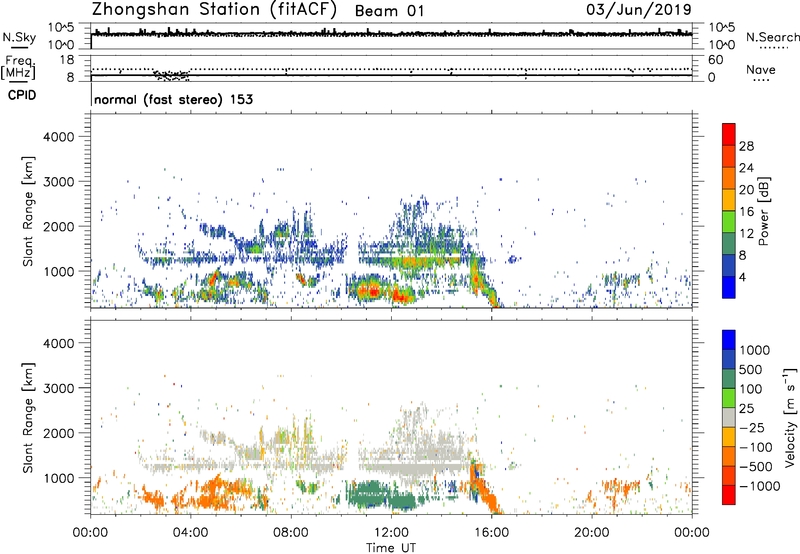Click the "25" tick on Velocity colorbar
Image resolution: width=800 pixels, height=554 pixels.
point(746,408)
